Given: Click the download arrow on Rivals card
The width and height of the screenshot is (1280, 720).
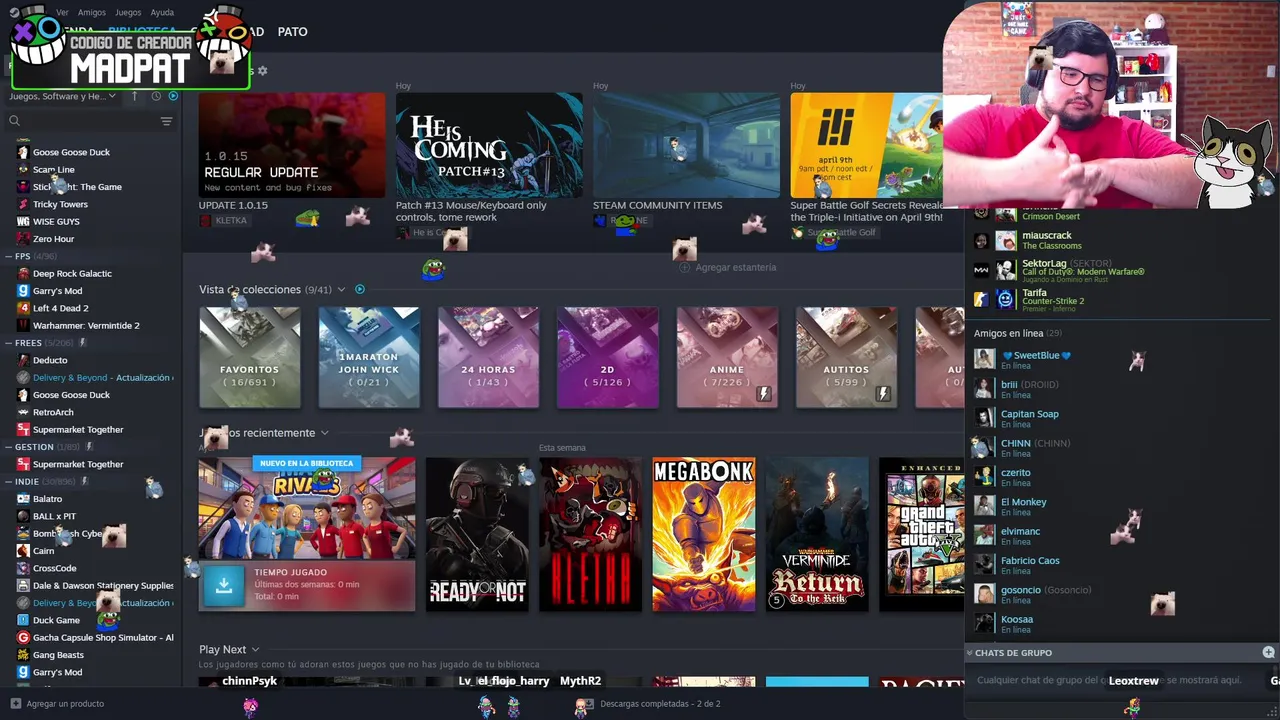Looking at the screenshot, I should pyautogui.click(x=224, y=586).
